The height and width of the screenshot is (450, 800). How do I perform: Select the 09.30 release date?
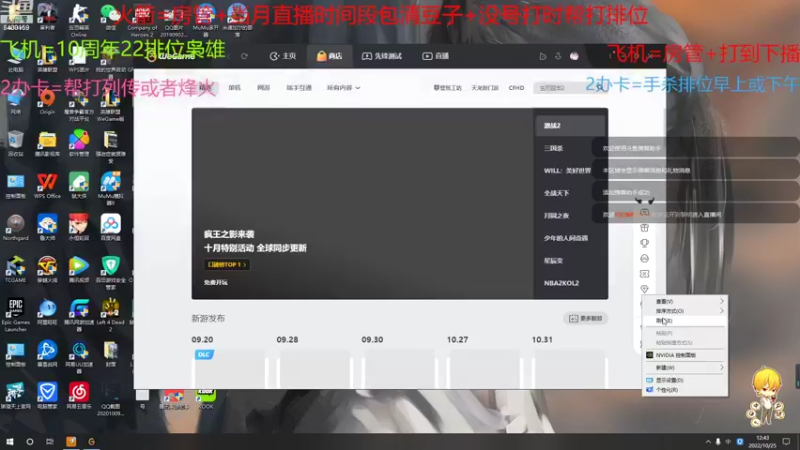[372, 340]
